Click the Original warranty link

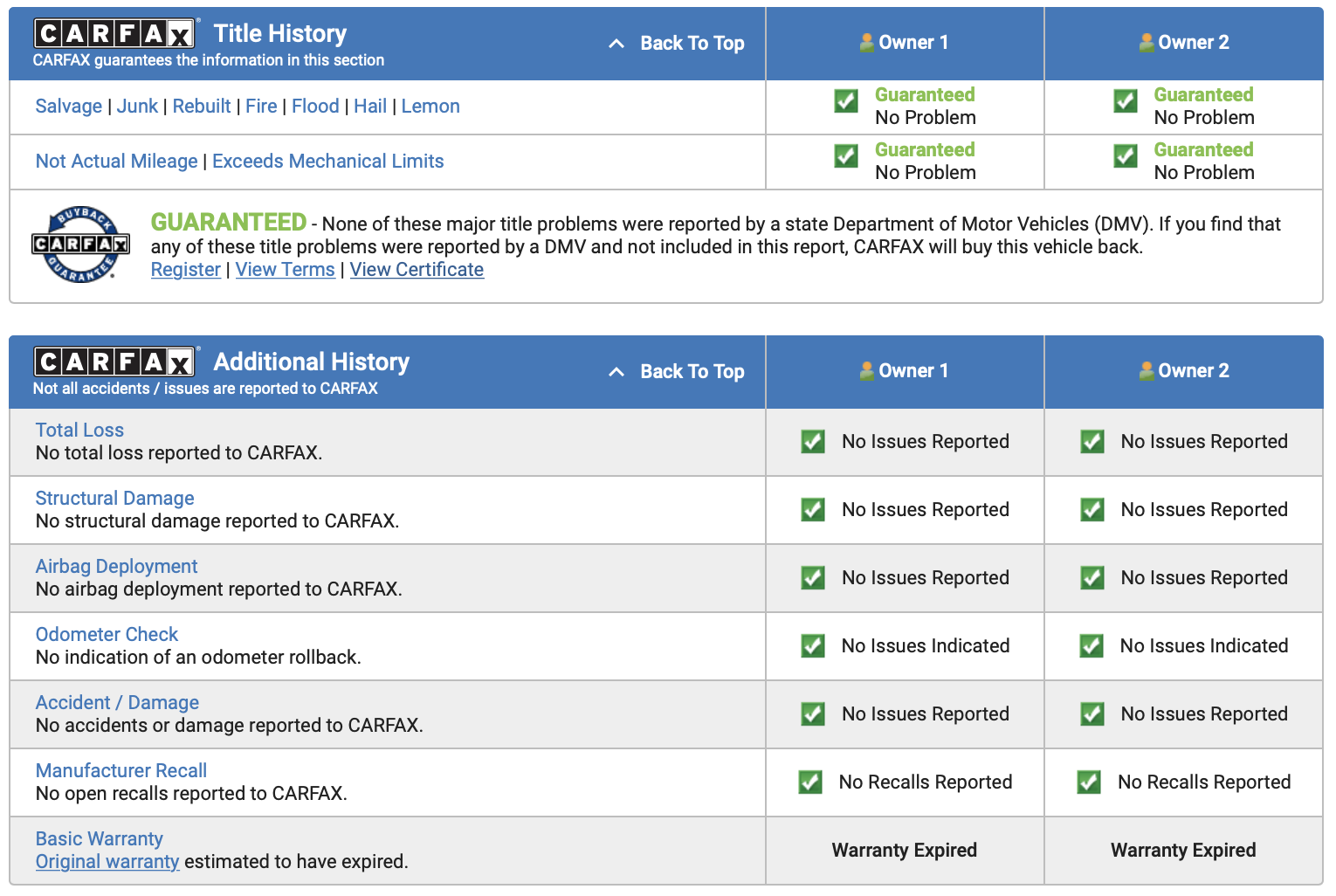107,861
